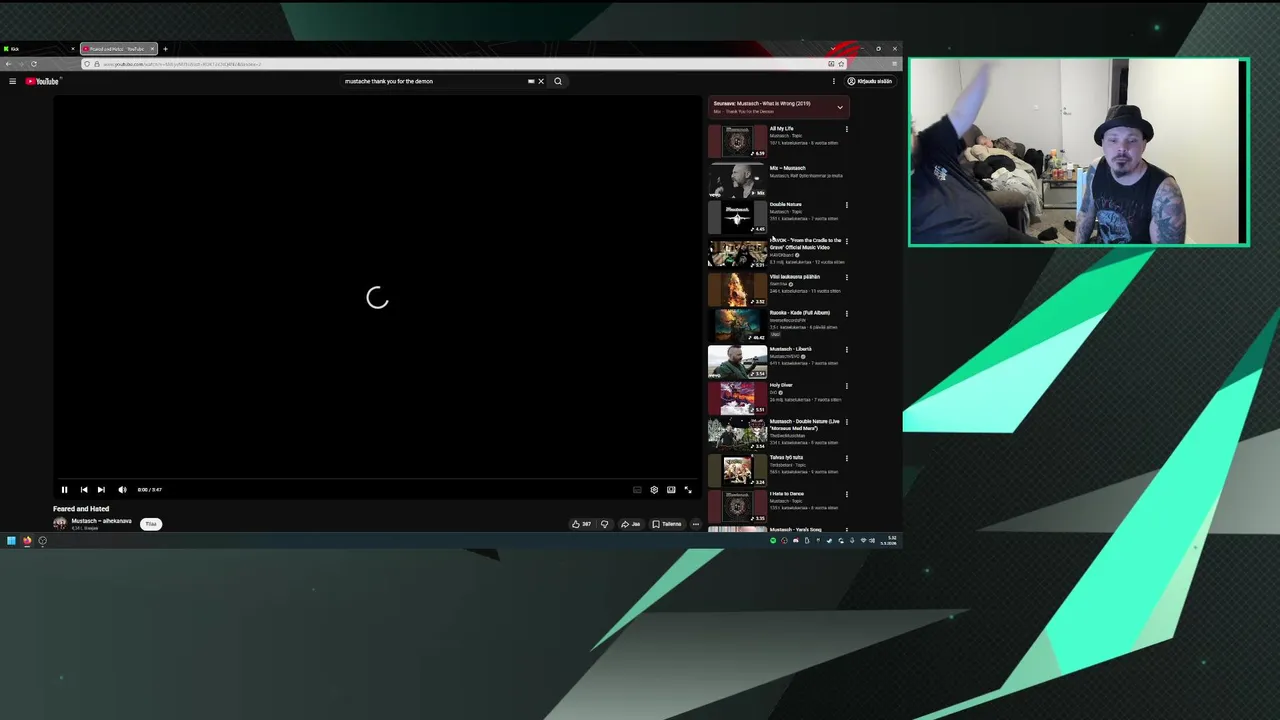Open the Mix – Mustasch thumbnail
The height and width of the screenshot is (720, 1280).
(x=737, y=181)
